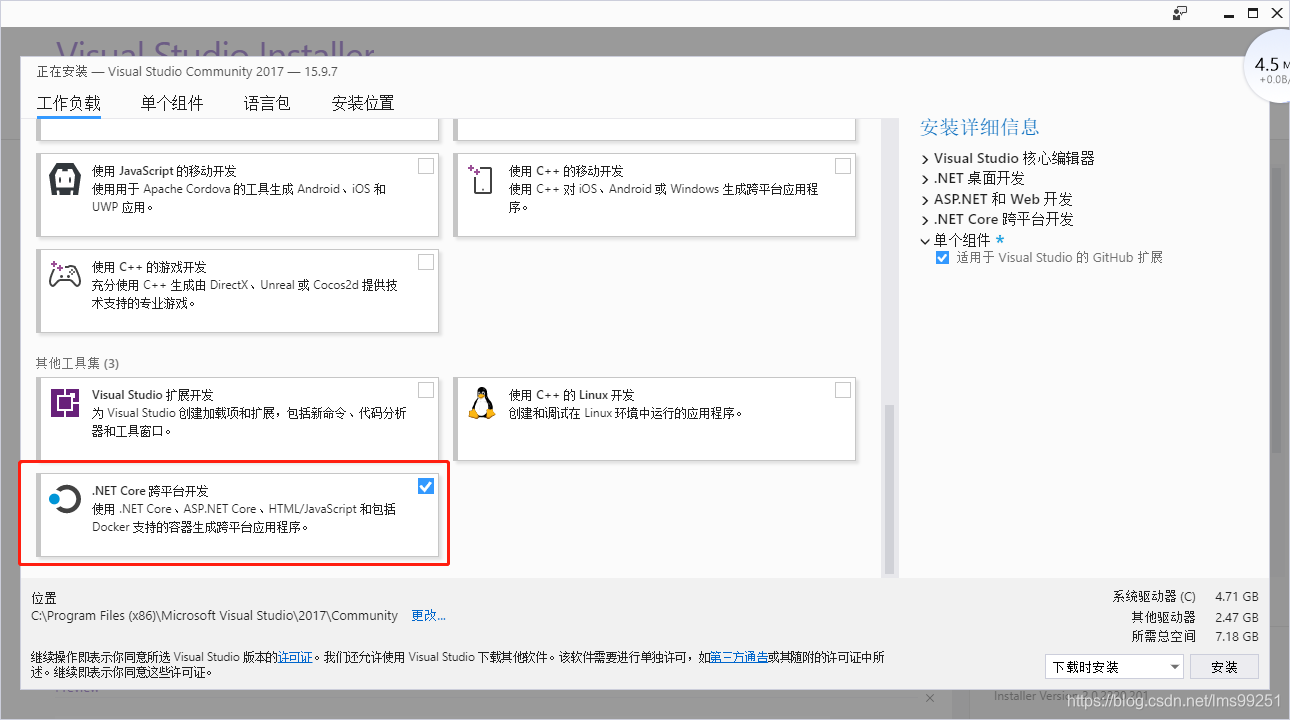Click the 更改... location link
Image resolution: width=1290 pixels, height=720 pixels.
(429, 615)
